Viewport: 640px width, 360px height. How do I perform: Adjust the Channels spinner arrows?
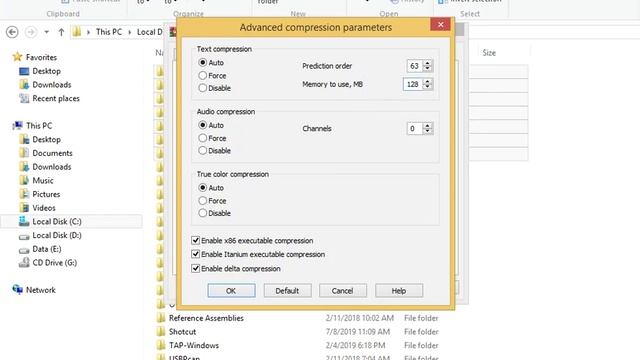click(427, 129)
